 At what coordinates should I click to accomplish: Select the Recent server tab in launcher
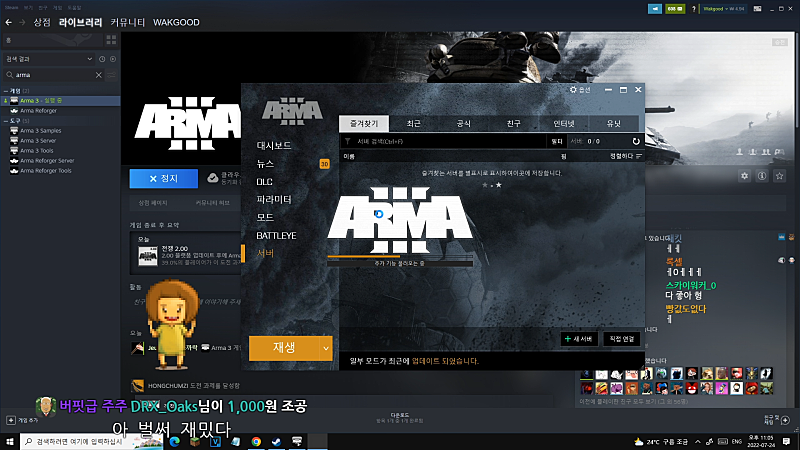pyautogui.click(x=414, y=123)
